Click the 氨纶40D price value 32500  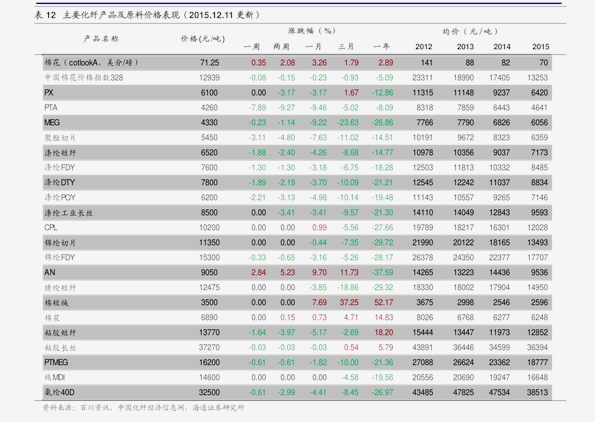209,392
